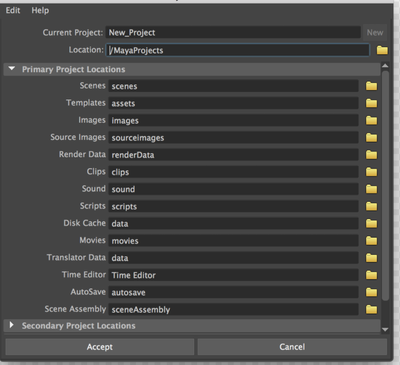
Task: Browse folder for Clips location
Action: (x=371, y=172)
